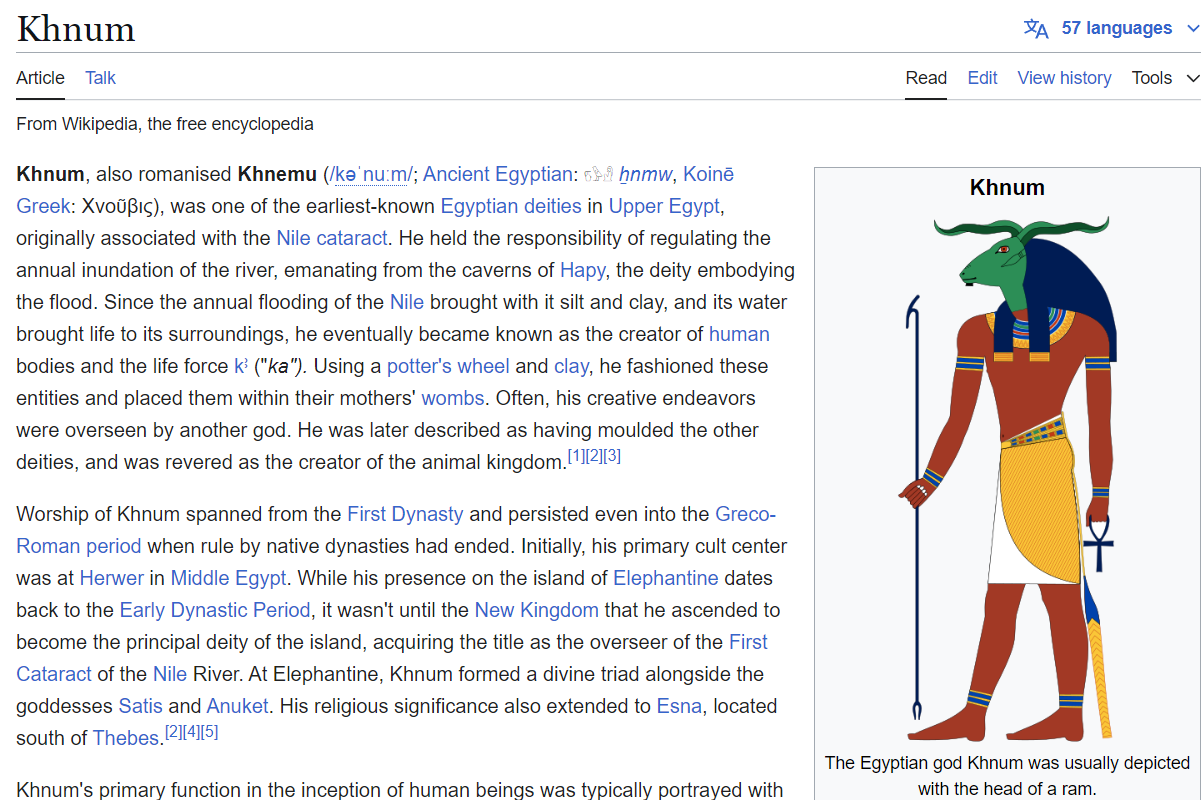Viewport: 1201px width, 800px height.
Task: Select the Read tab
Action: pyautogui.click(x=926, y=78)
